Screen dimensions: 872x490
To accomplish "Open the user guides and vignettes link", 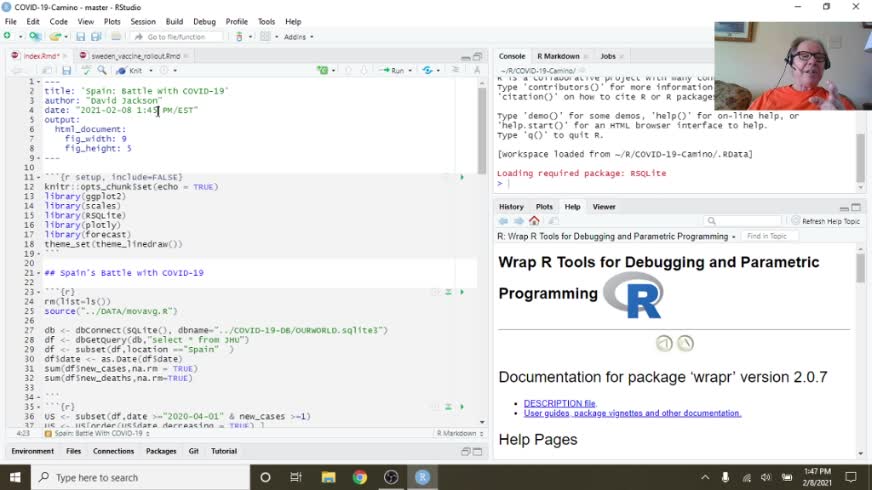I will click(x=632, y=413).
